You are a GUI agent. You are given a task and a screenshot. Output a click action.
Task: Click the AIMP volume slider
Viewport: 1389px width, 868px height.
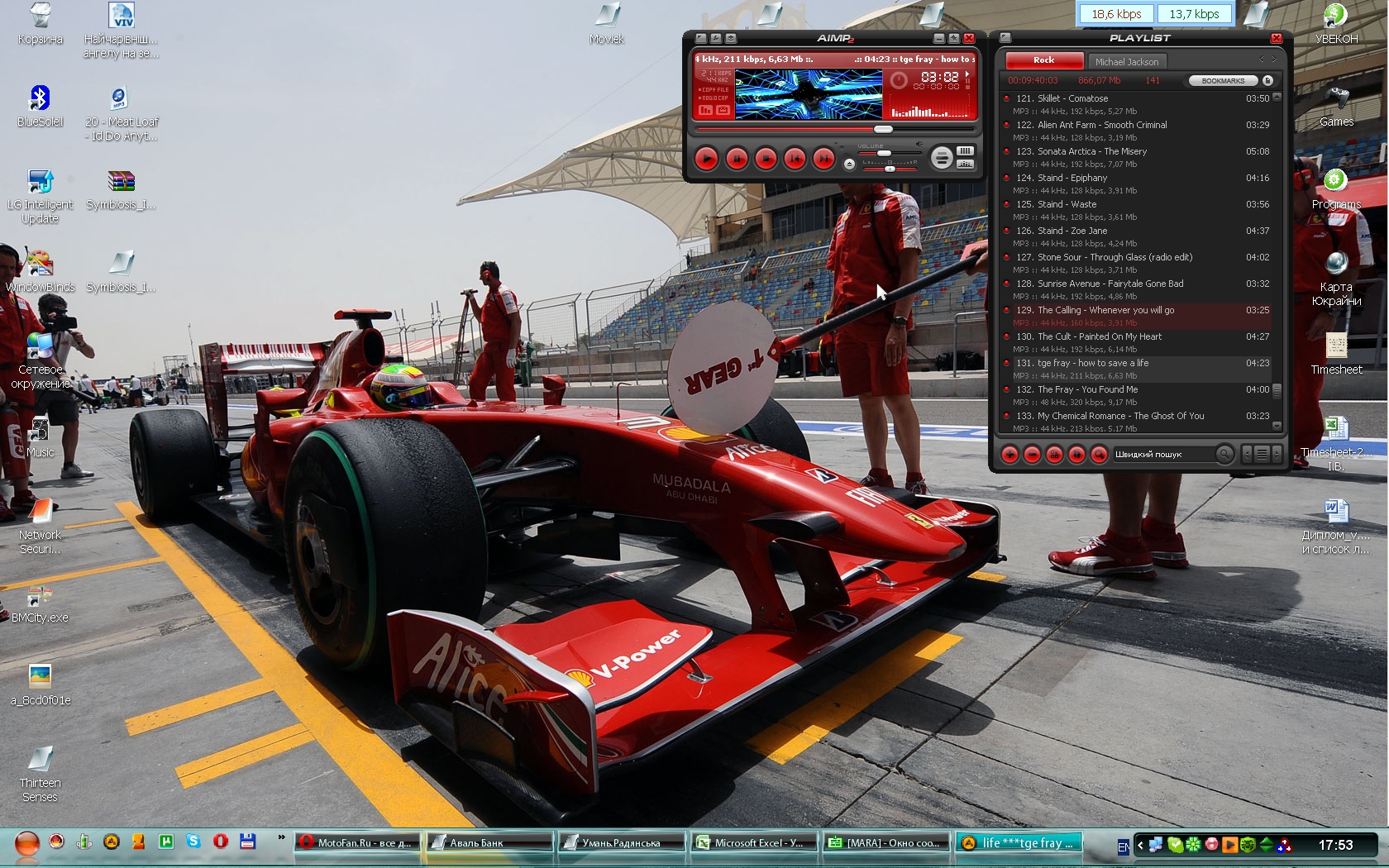tap(890, 154)
